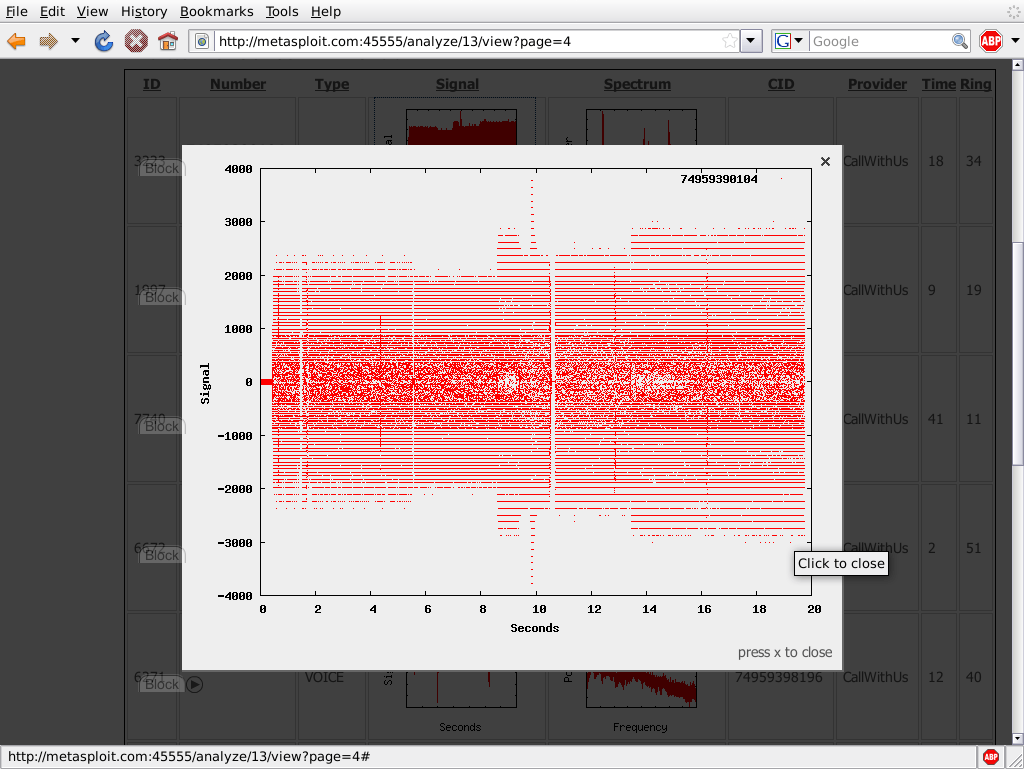Click inside the Google search field
Screen dimensions: 1024x769
[x=878, y=41]
